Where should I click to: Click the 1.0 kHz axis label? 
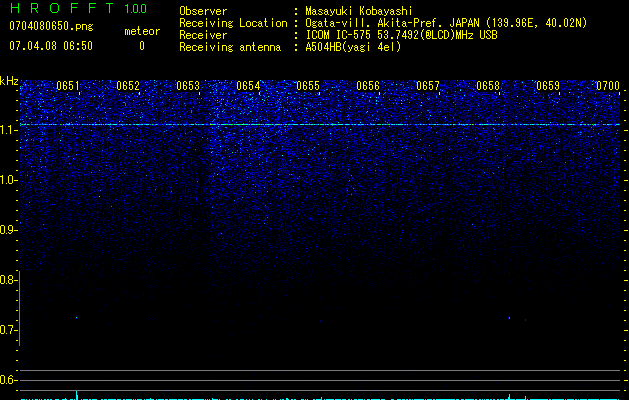[8, 180]
